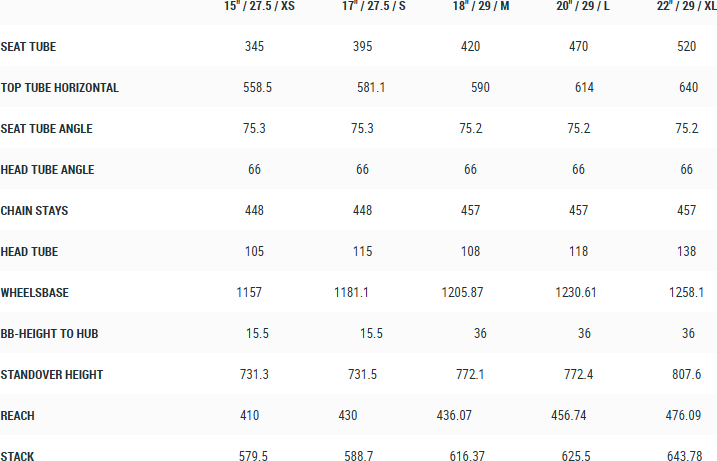
Task: Click the standover height value 807.6
Action: click(x=687, y=375)
